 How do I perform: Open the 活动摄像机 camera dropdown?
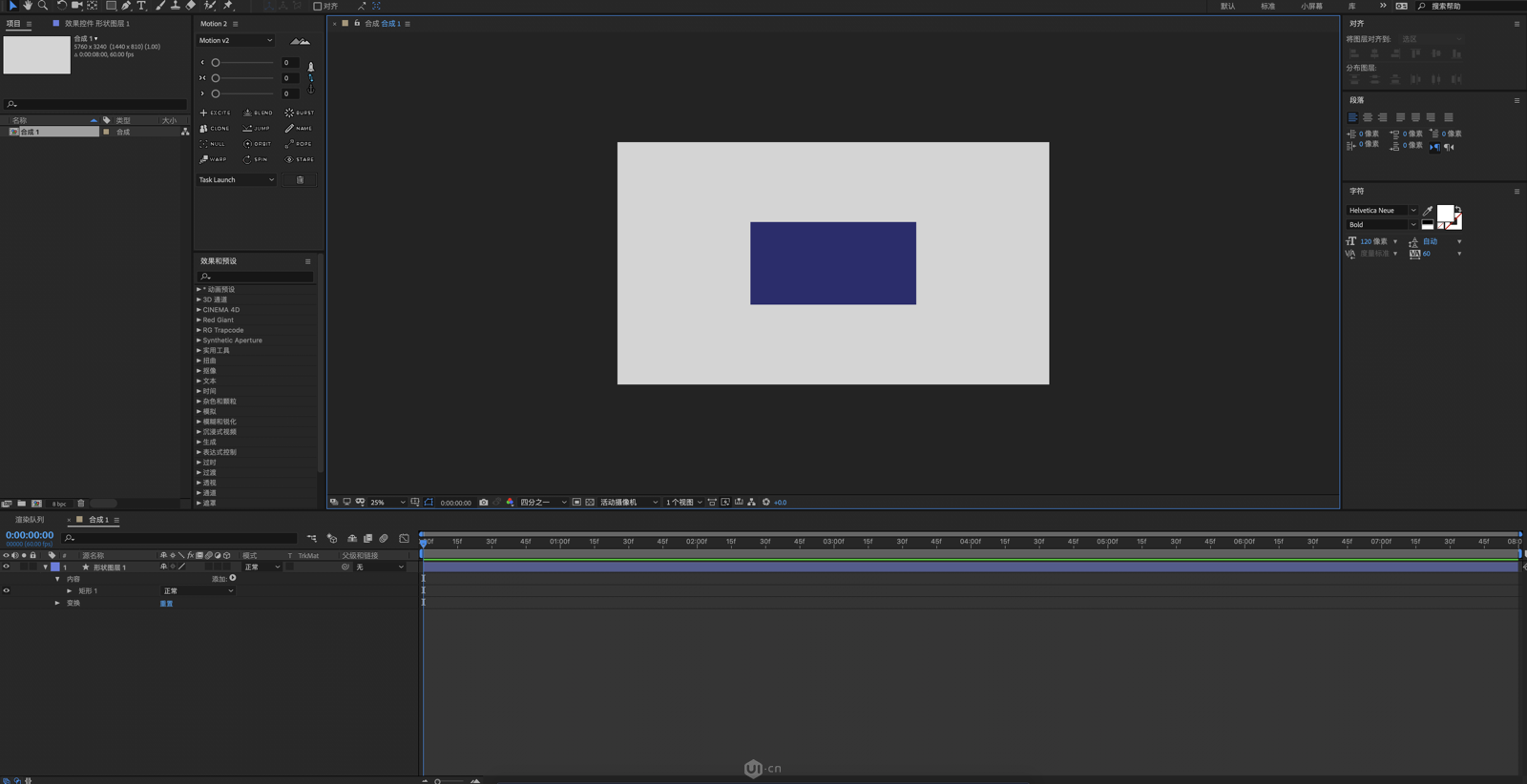pos(629,502)
